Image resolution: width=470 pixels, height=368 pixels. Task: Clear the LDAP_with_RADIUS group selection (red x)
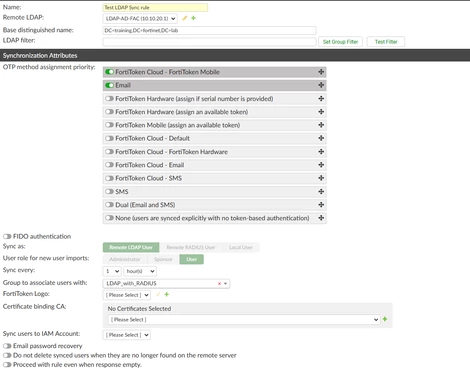click(x=219, y=283)
